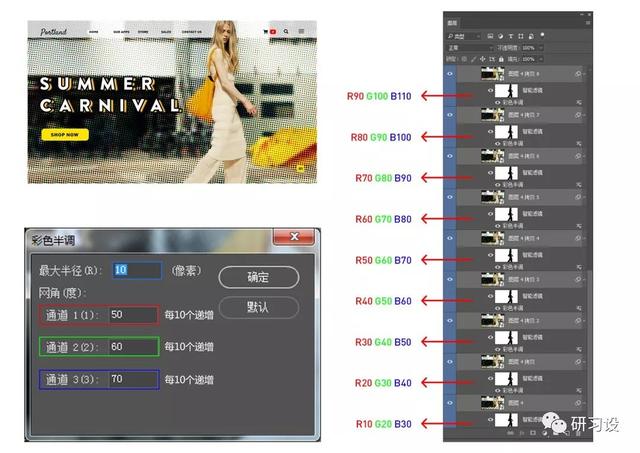Image resolution: width=640 pixels, height=453 pixels.
Task: Toggle the layer filter on/off switch
Action: click(x=543, y=33)
